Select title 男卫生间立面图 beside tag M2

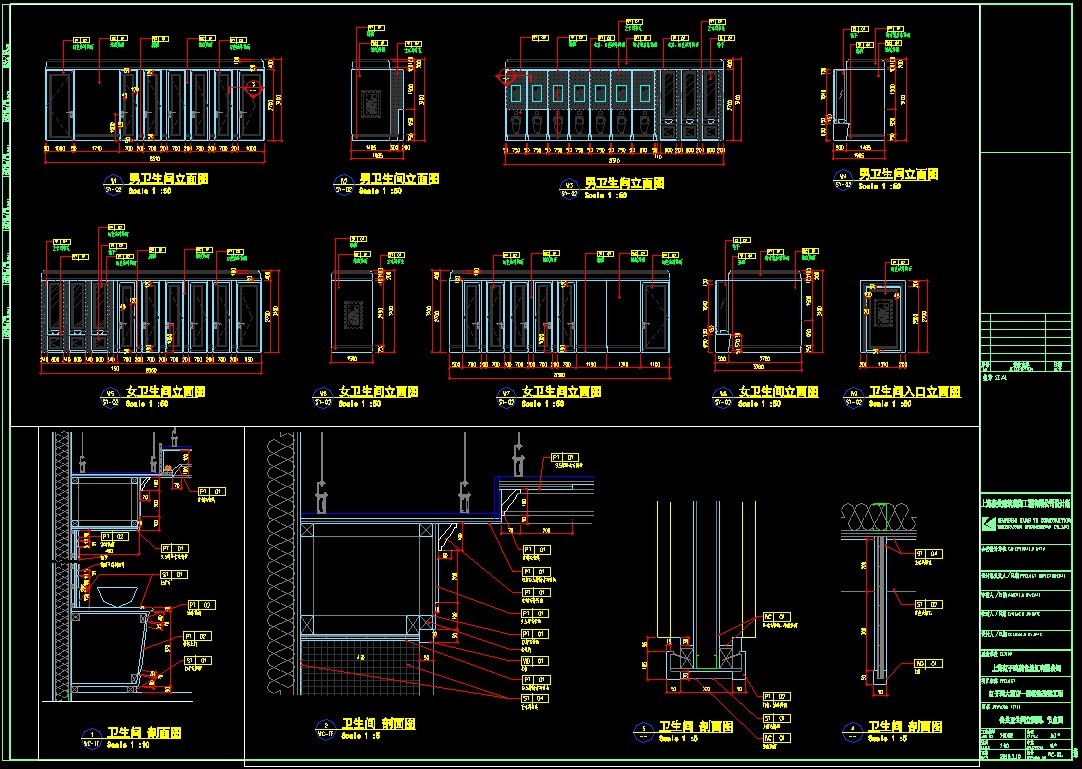pyautogui.click(x=400, y=179)
